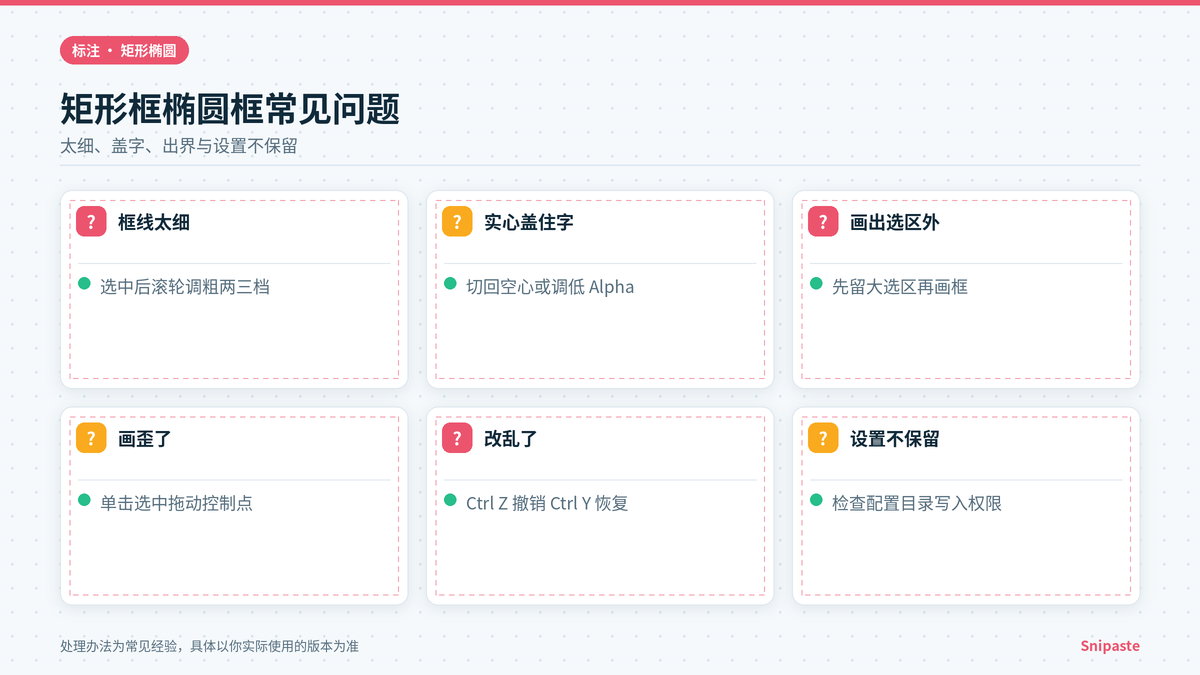The image size is (1200, 675).
Task: Click the card heading 画出选区外
Action: point(895,222)
